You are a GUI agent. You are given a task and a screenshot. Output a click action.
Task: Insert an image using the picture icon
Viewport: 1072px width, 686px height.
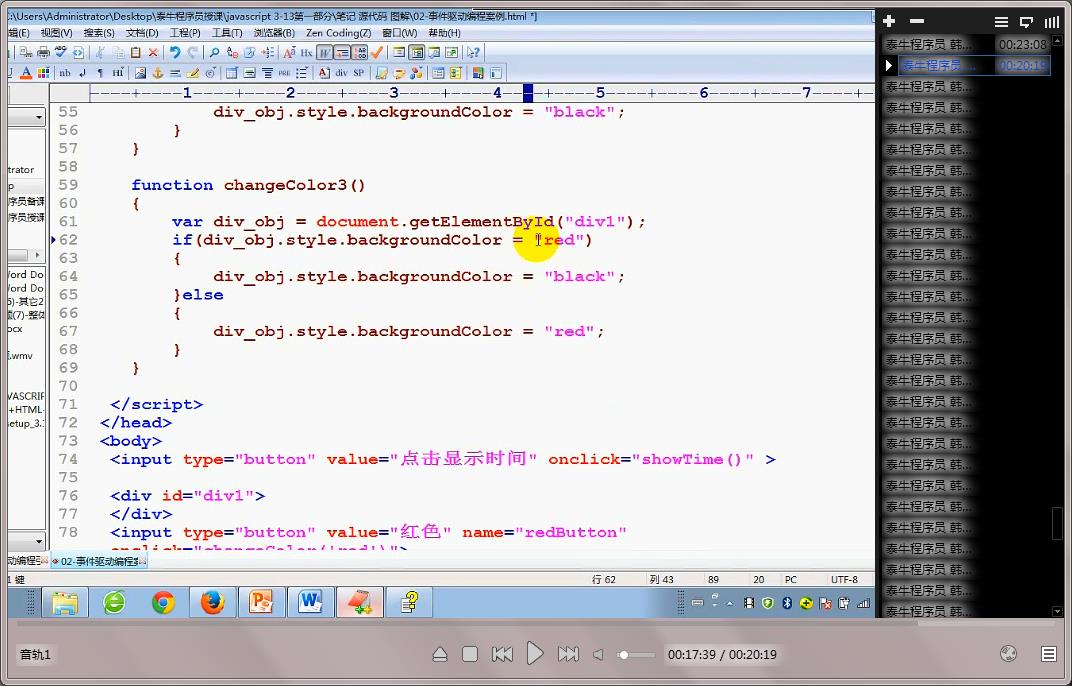tap(140, 72)
